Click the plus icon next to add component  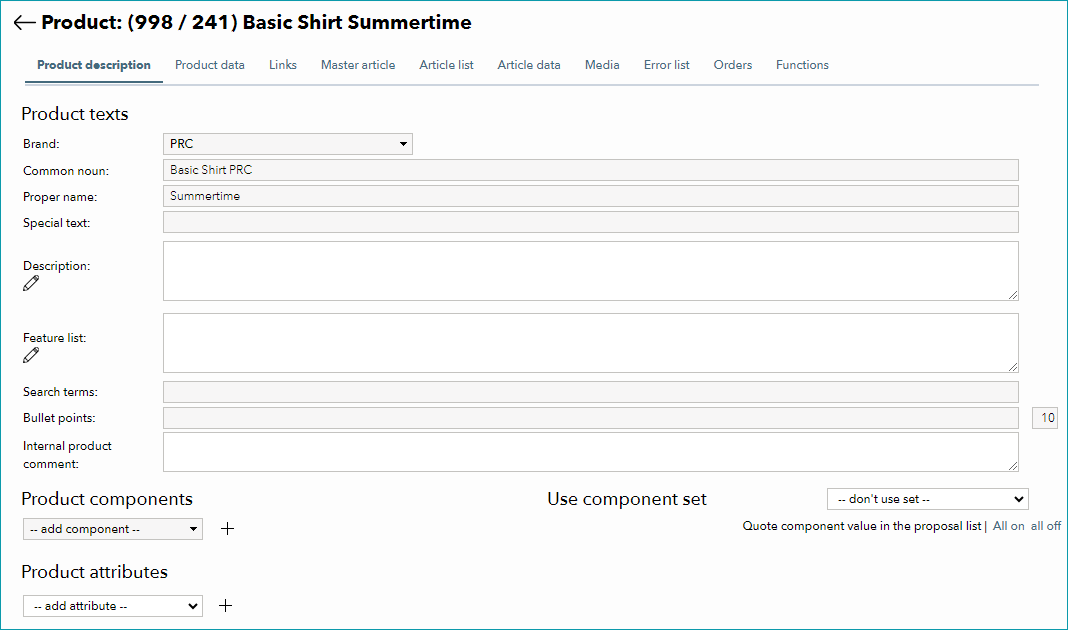(227, 529)
